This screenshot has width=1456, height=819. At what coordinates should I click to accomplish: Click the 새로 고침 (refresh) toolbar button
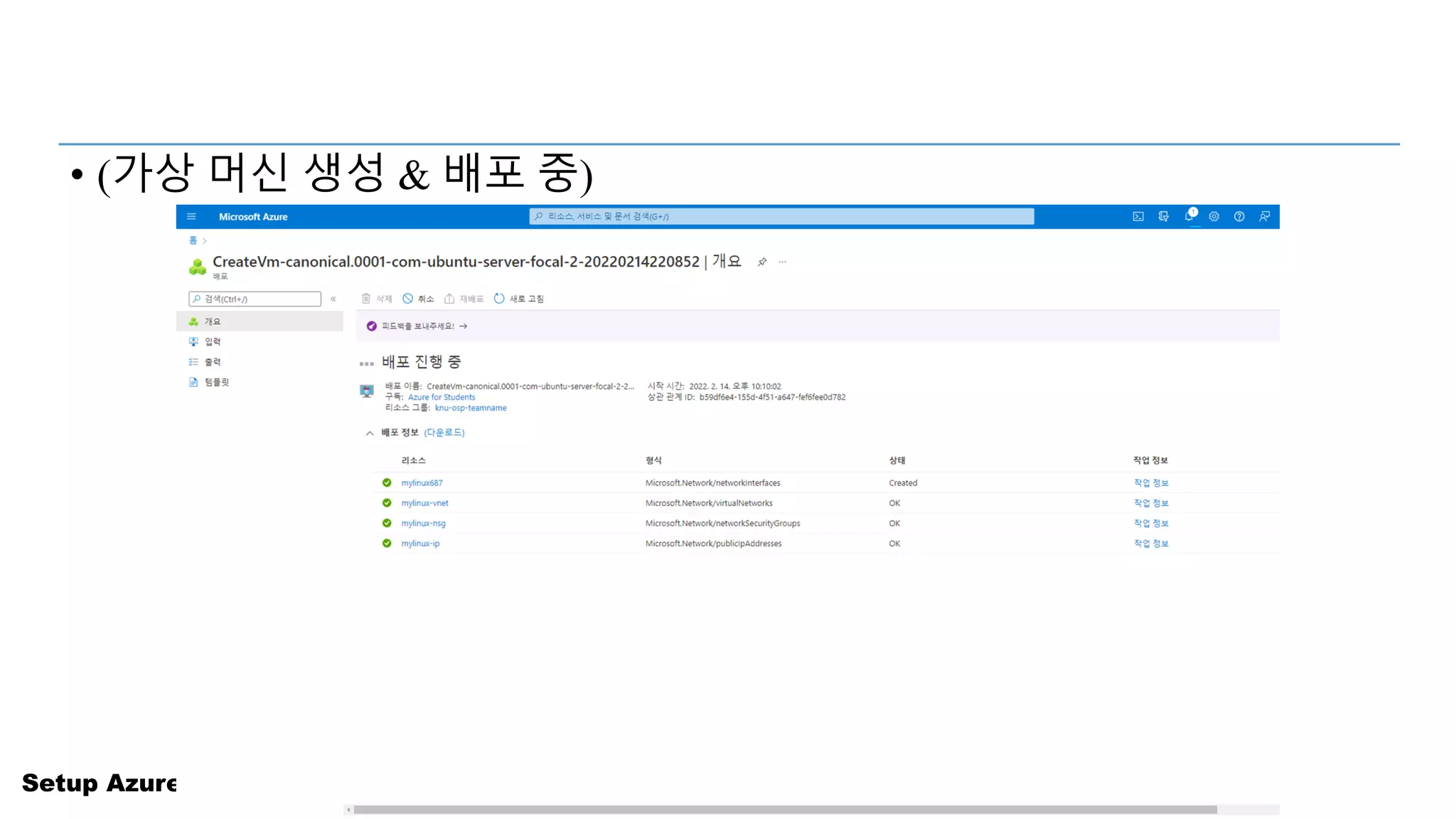click(519, 299)
